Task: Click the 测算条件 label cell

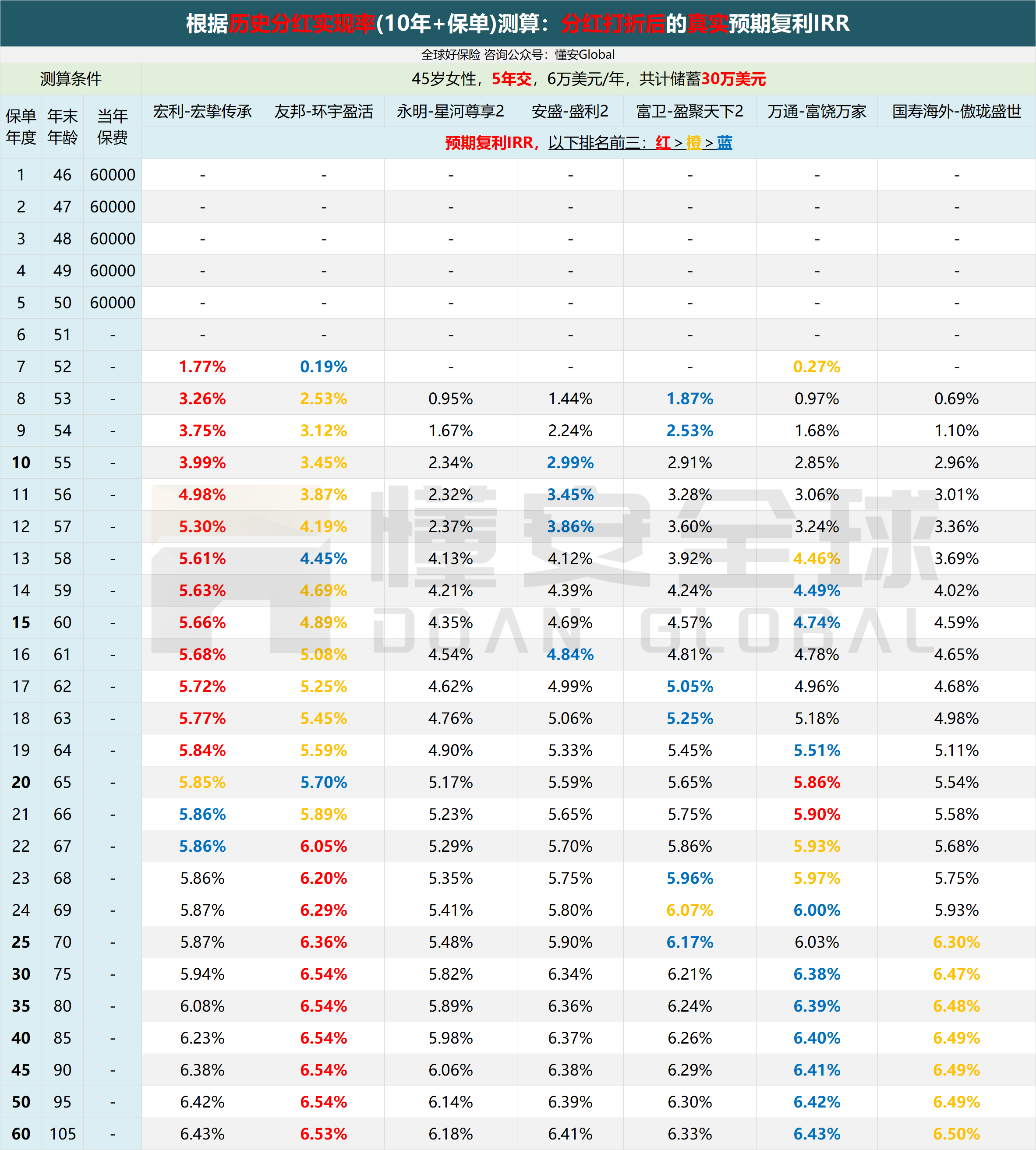Action: (x=71, y=79)
